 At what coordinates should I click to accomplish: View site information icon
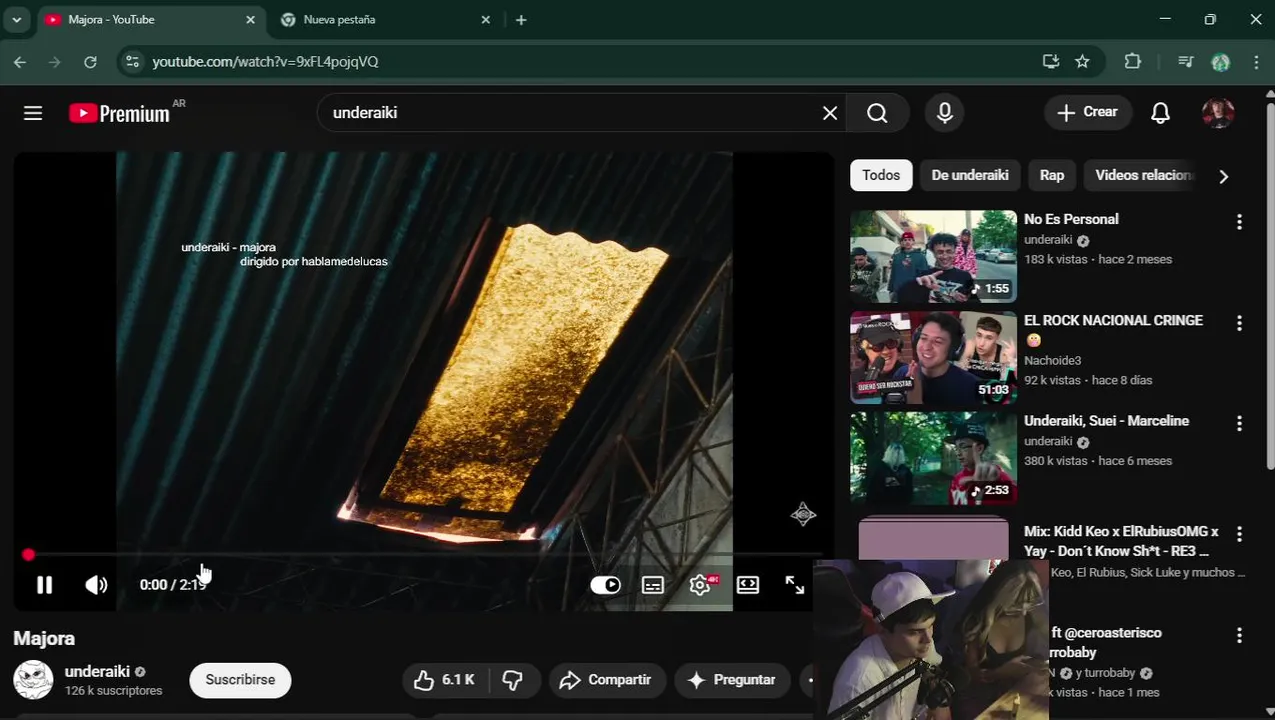132,62
